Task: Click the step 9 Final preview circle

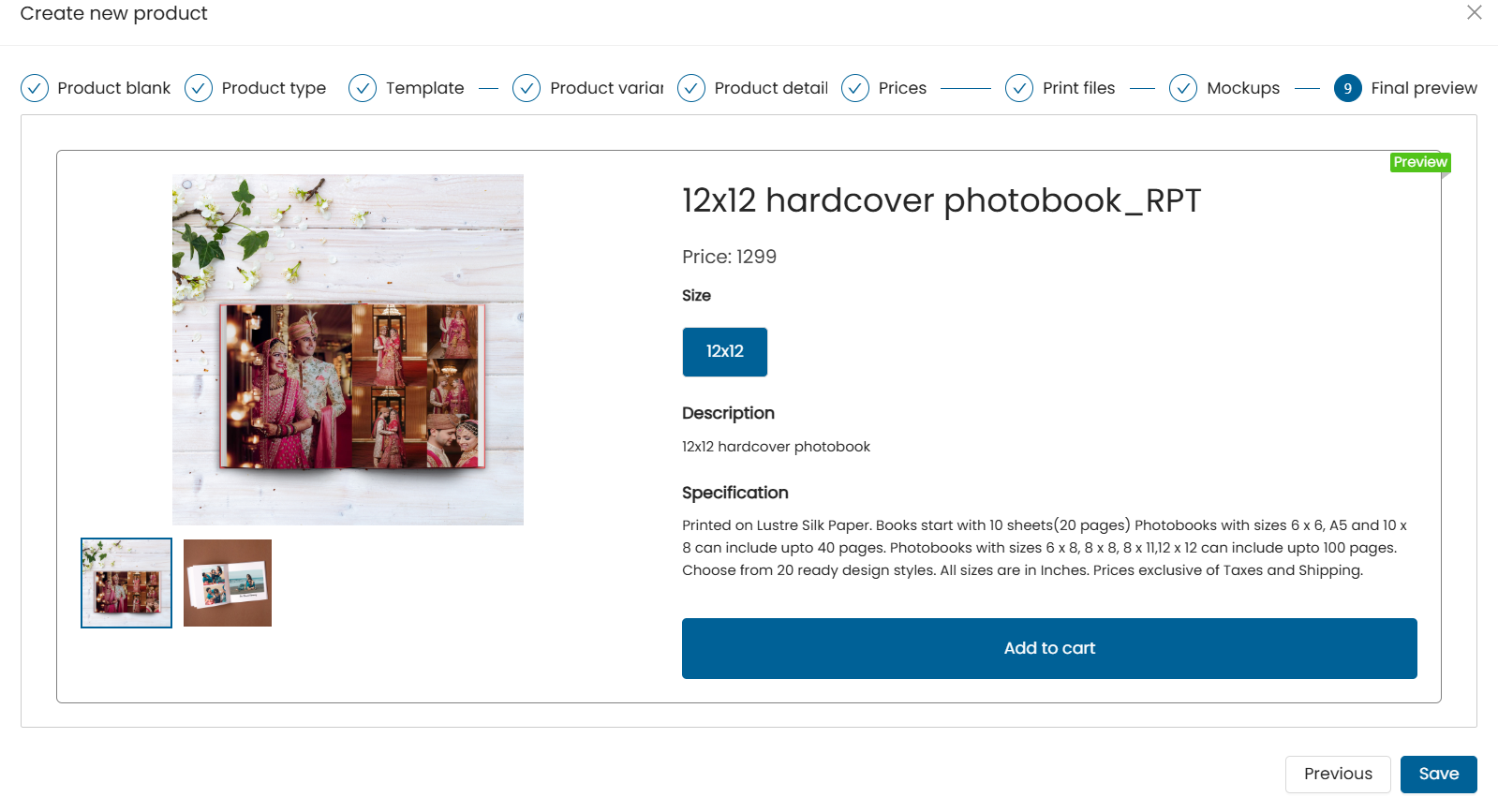Action: pyautogui.click(x=1348, y=88)
